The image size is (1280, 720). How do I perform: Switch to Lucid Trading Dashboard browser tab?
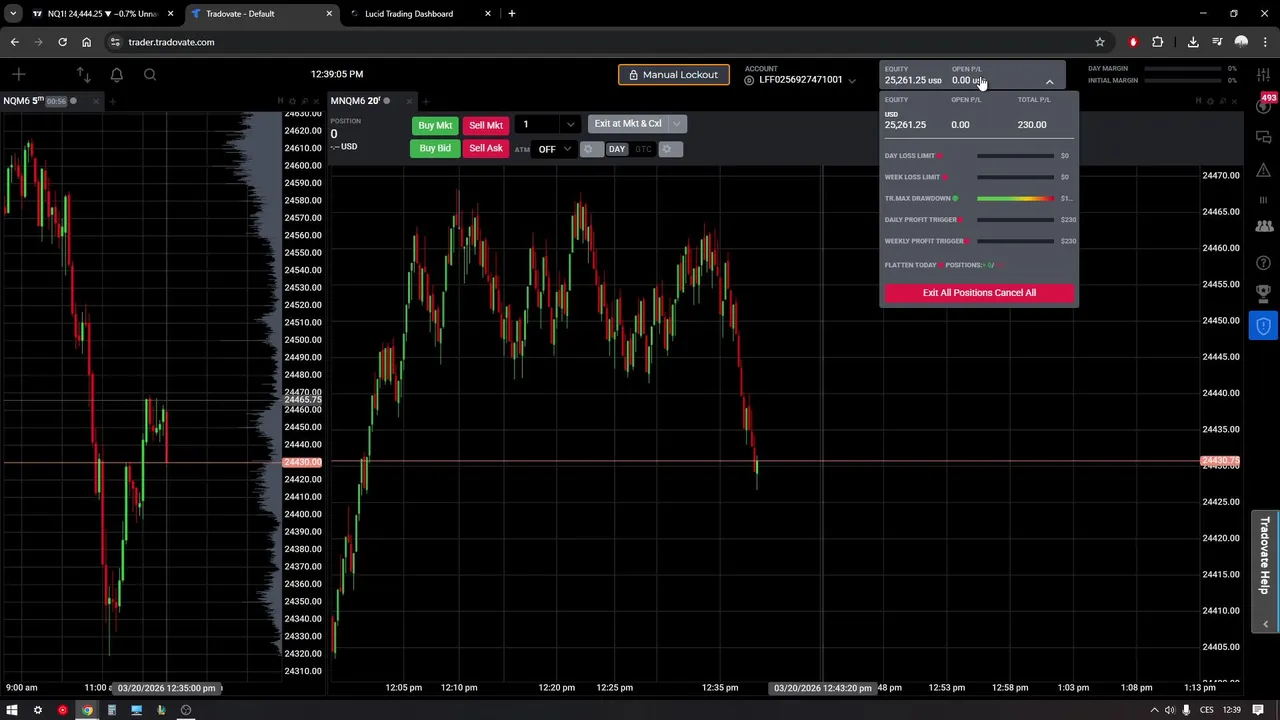pyautogui.click(x=418, y=13)
